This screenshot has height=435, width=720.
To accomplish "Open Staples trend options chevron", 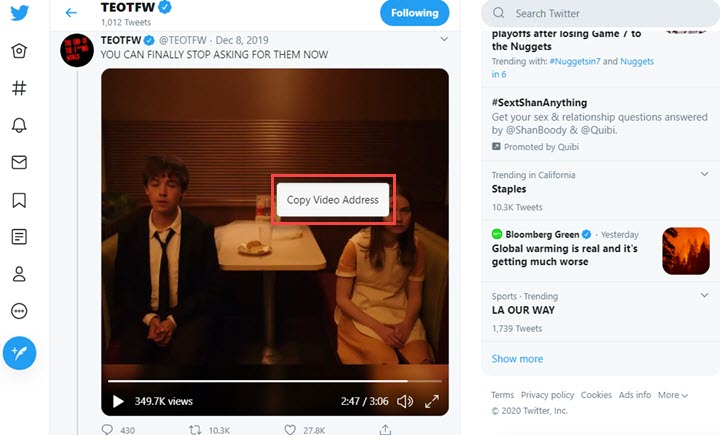I will (703, 175).
